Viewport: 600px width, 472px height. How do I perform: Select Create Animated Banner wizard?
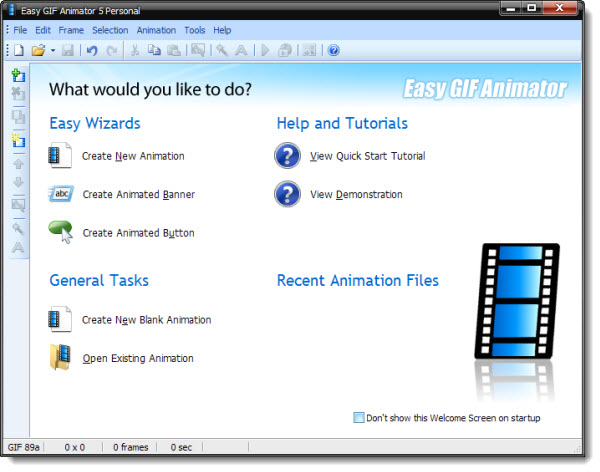tap(138, 195)
